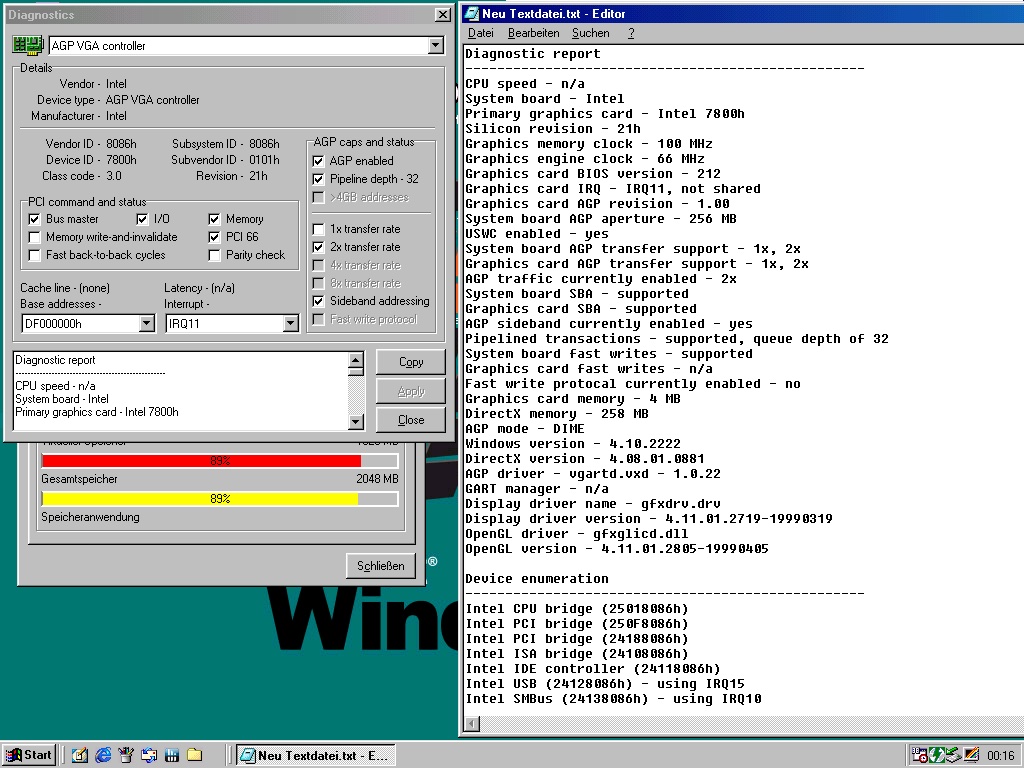Click the Close button in Diagnostics
The width and height of the screenshot is (1024, 768).
pyautogui.click(x=411, y=420)
